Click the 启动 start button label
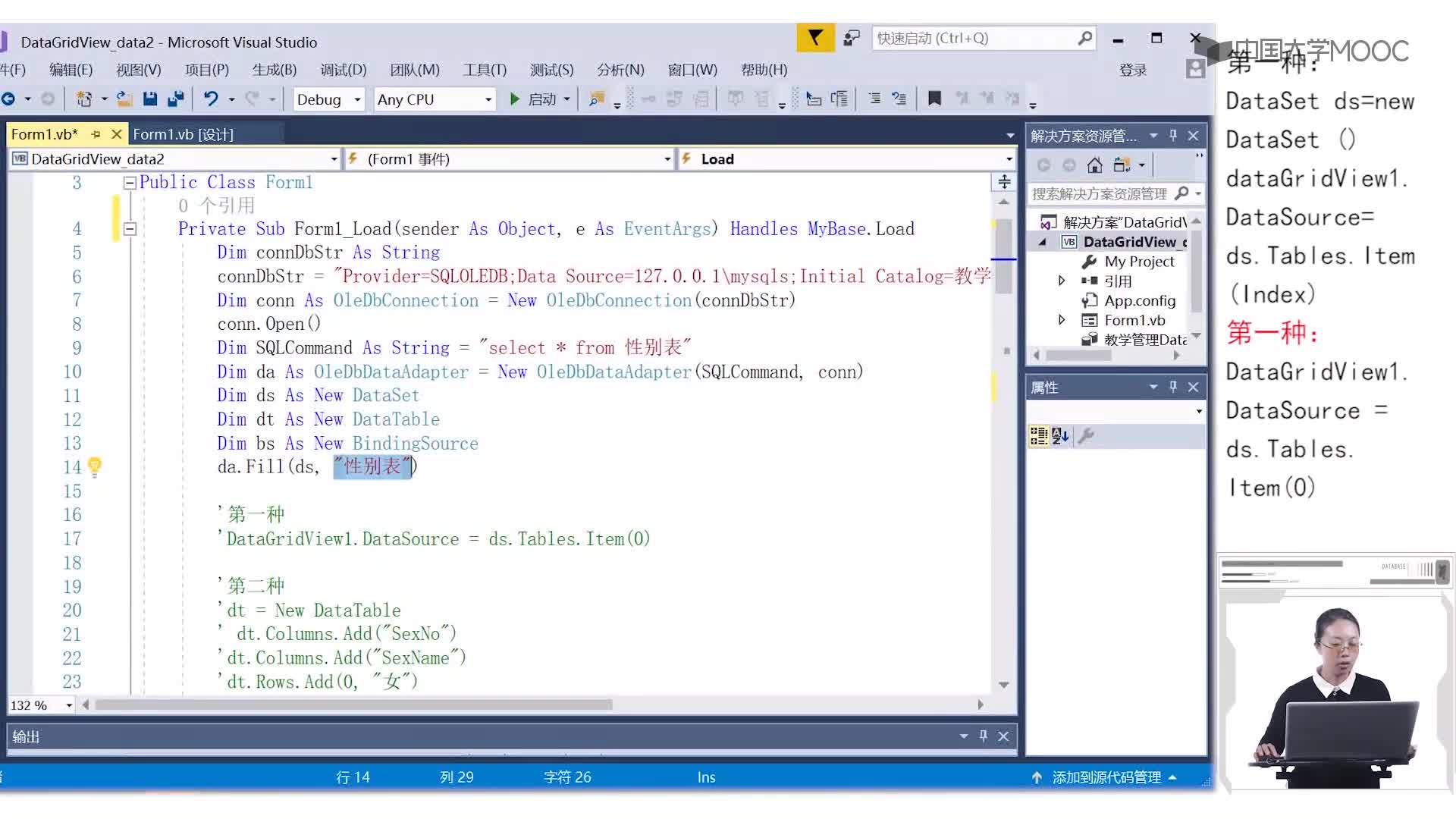The image size is (1456, 819). point(541,99)
